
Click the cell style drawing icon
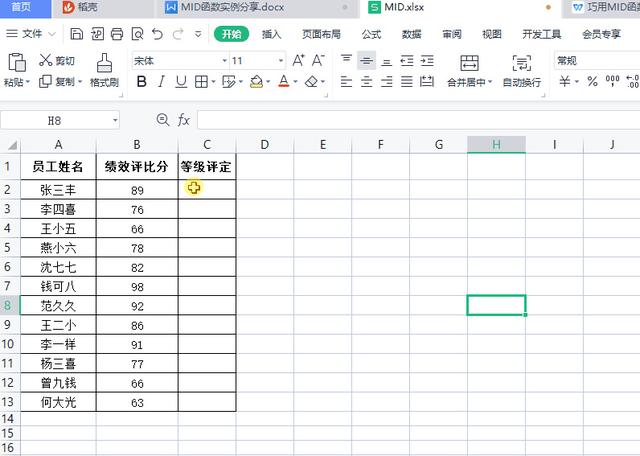click(x=229, y=82)
